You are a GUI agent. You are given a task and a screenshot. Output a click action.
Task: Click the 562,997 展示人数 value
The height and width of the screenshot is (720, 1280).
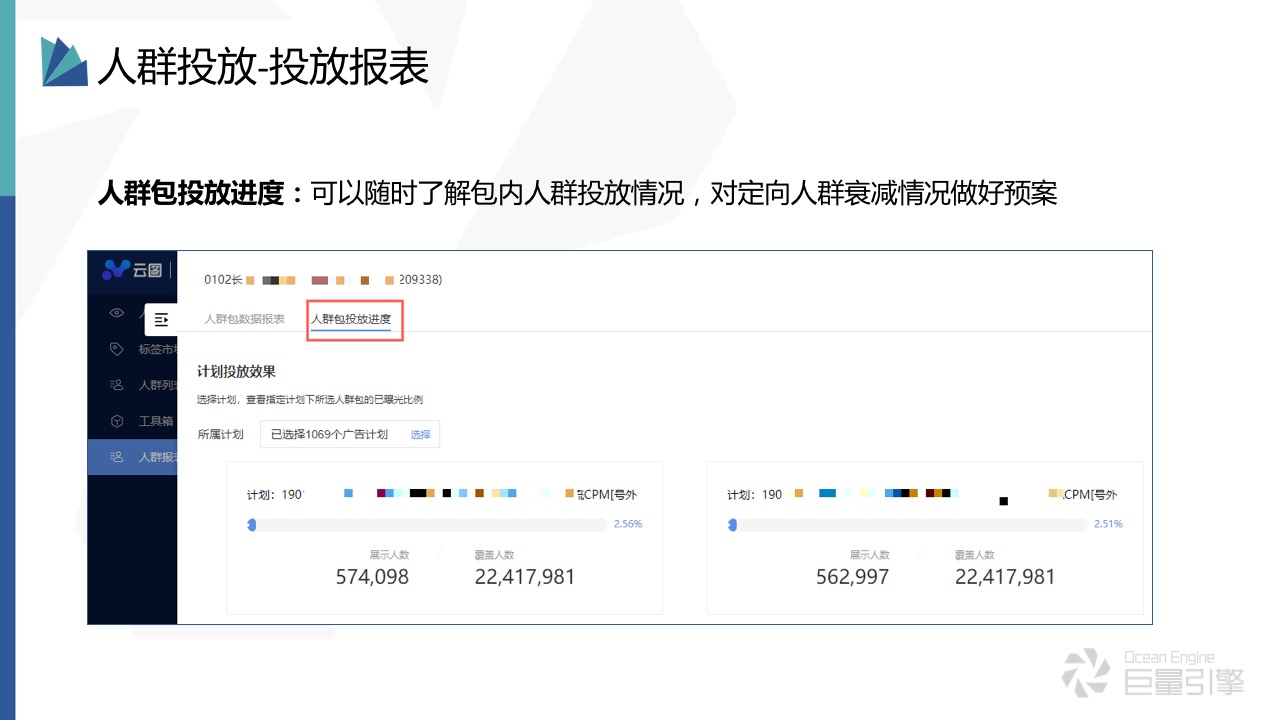click(852, 577)
